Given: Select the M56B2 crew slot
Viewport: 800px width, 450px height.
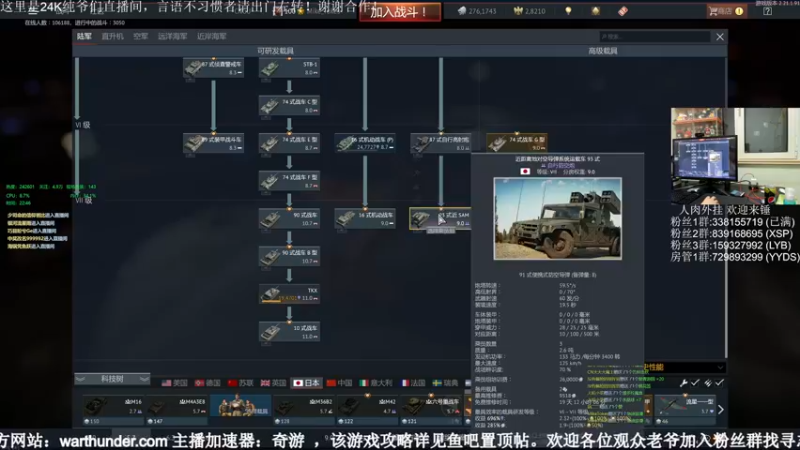Looking at the screenshot, I should (304, 410).
